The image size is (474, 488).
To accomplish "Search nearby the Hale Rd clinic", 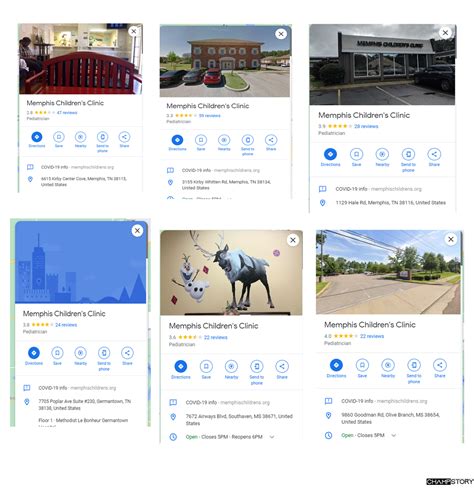I will [382, 154].
